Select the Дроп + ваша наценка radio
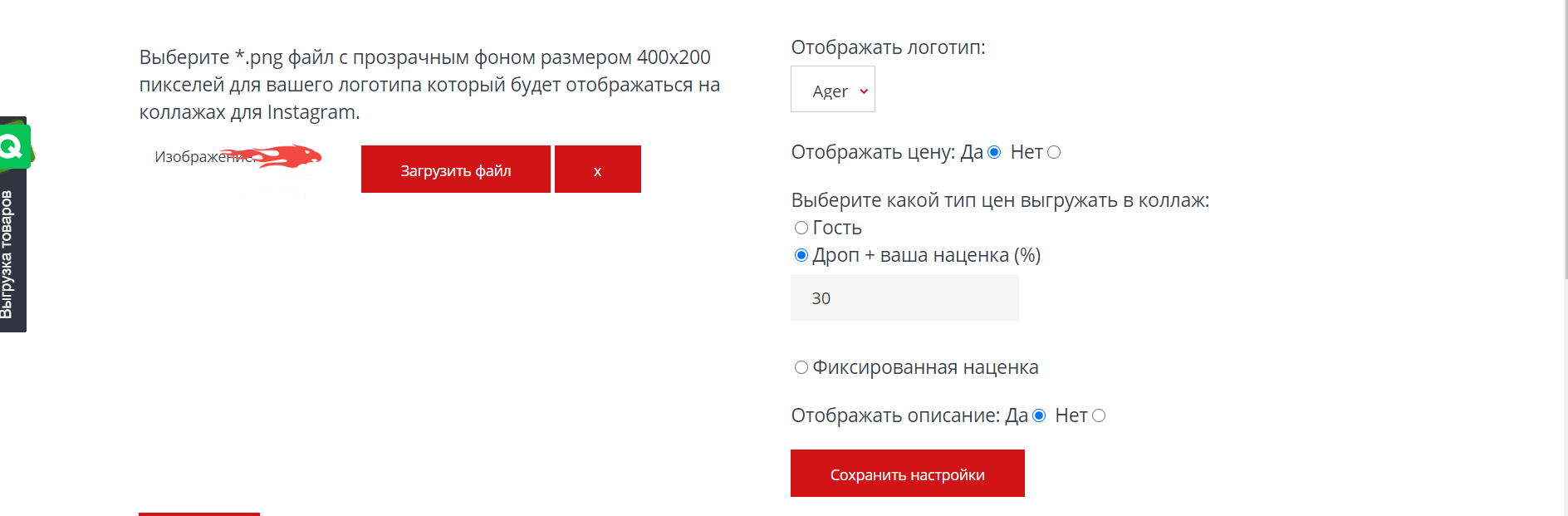 click(x=801, y=255)
